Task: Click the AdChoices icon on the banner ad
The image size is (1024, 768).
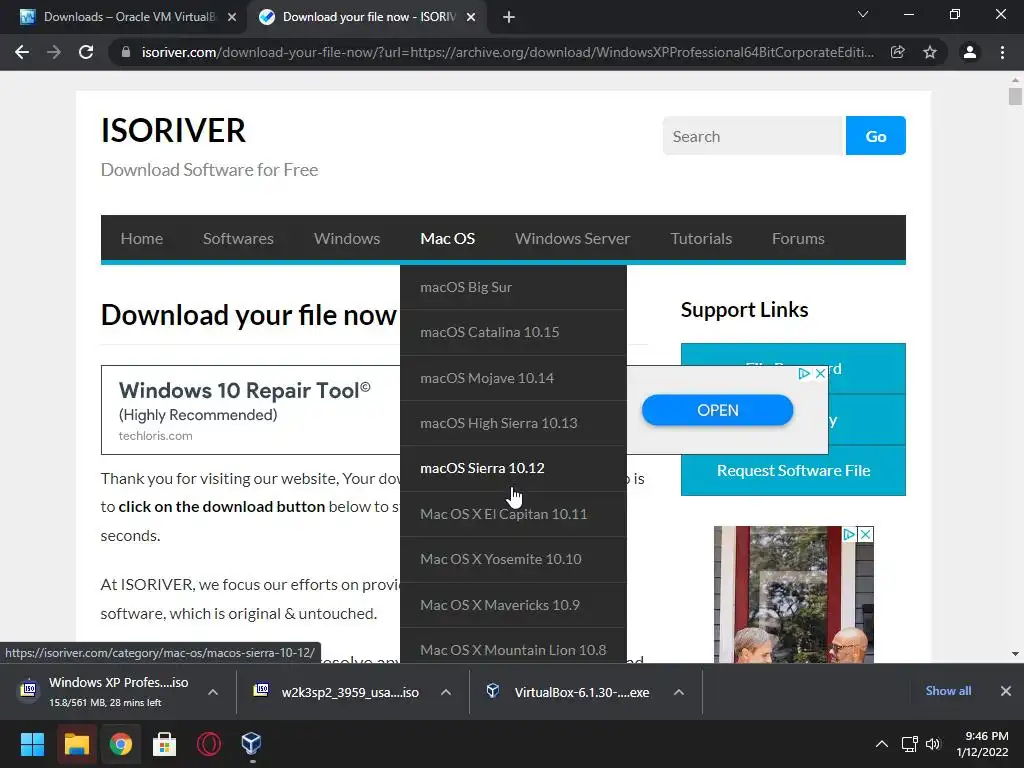Action: point(805,374)
